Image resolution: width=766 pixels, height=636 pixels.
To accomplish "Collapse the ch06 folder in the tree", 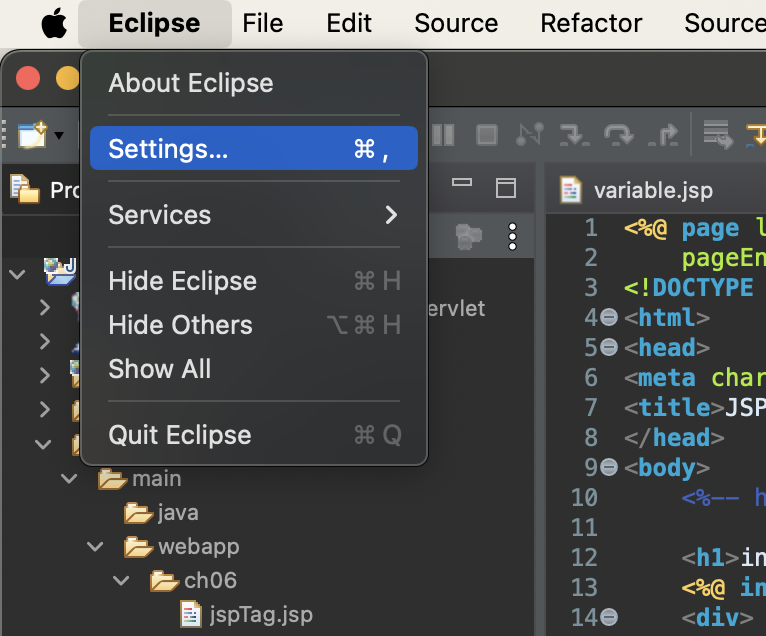I will click(x=121, y=580).
